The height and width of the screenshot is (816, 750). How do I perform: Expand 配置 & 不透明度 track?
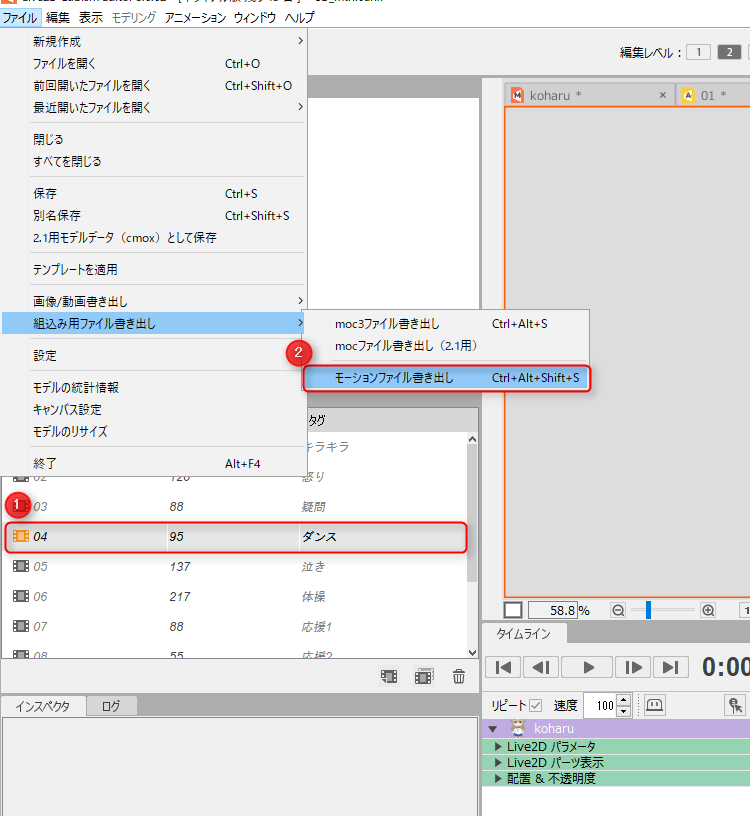coord(498,779)
